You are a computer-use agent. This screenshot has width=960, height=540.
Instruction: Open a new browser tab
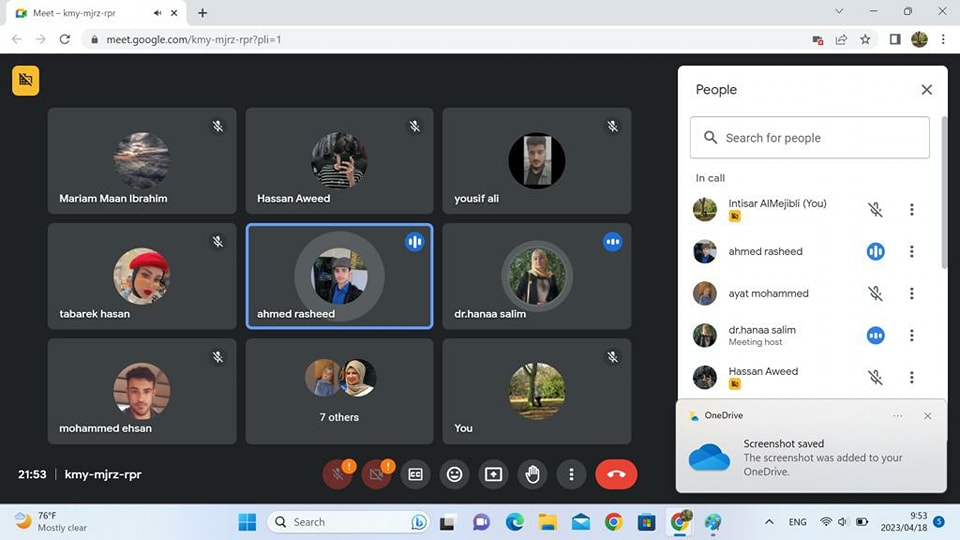point(203,13)
